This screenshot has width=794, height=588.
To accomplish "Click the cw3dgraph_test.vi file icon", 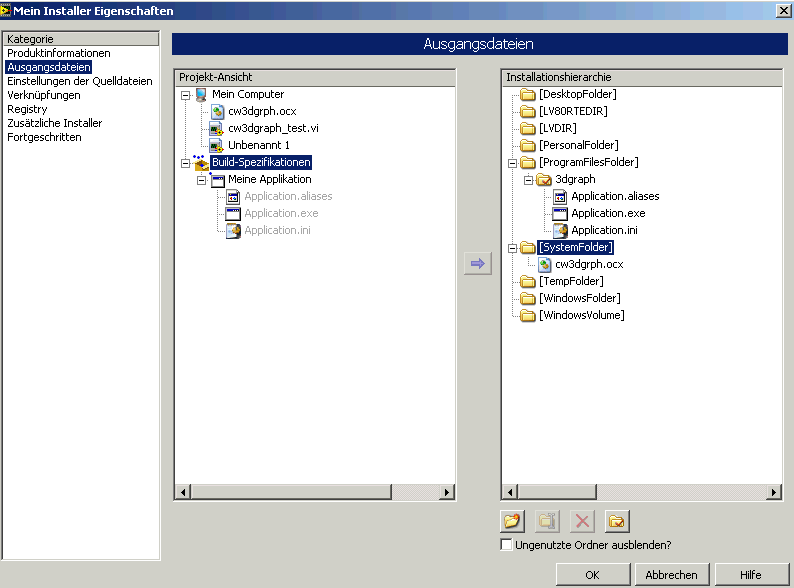I will [217, 129].
